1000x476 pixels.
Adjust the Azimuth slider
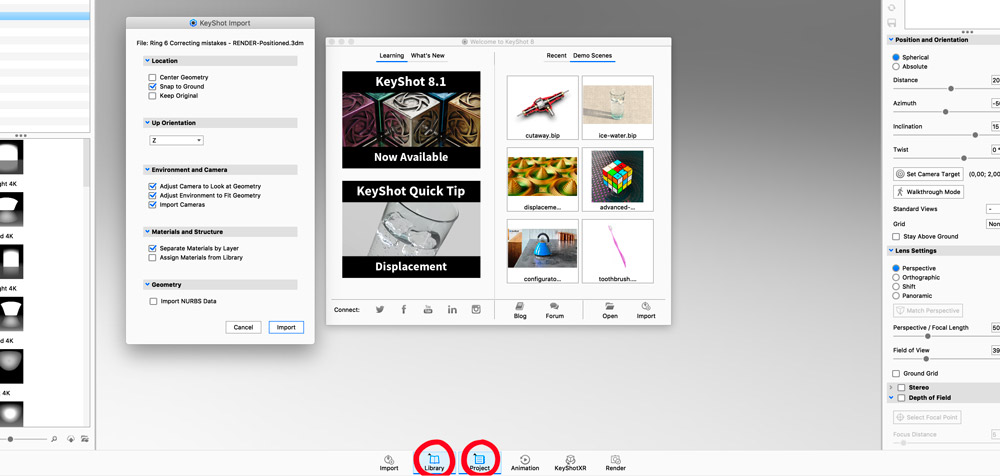tap(945, 112)
